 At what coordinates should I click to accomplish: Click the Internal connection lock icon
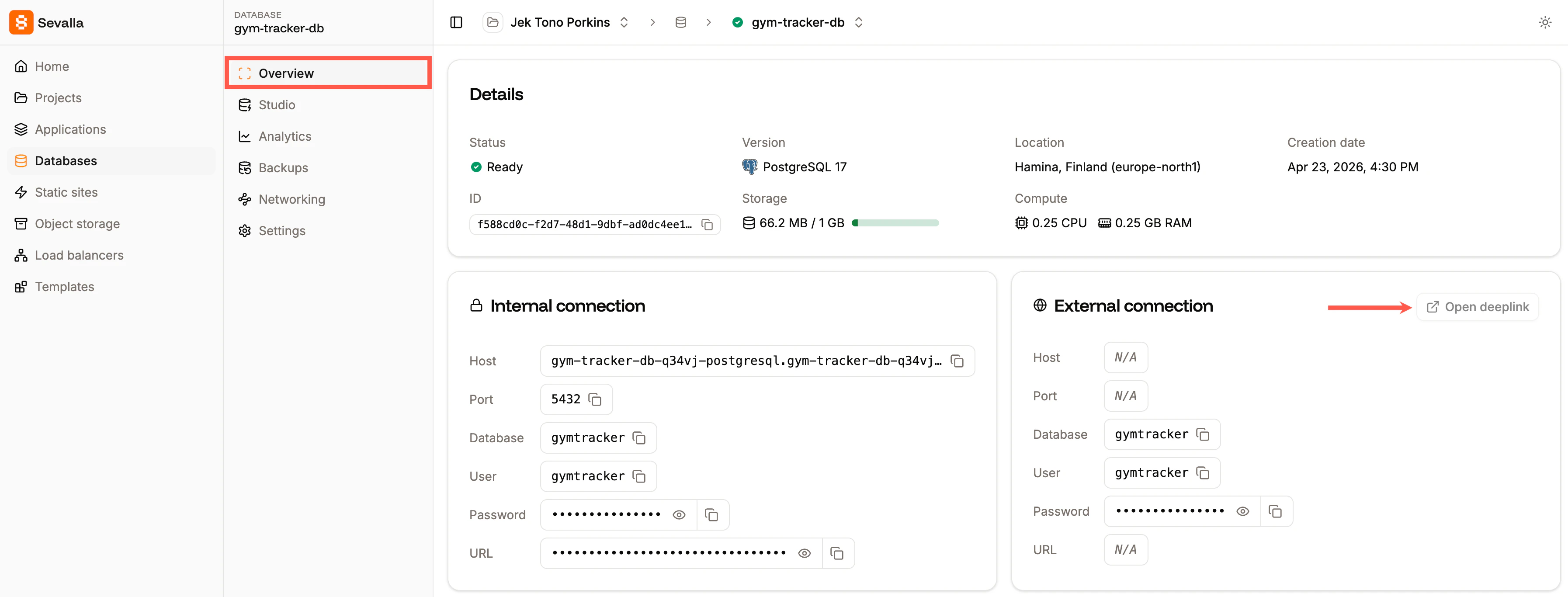point(476,305)
